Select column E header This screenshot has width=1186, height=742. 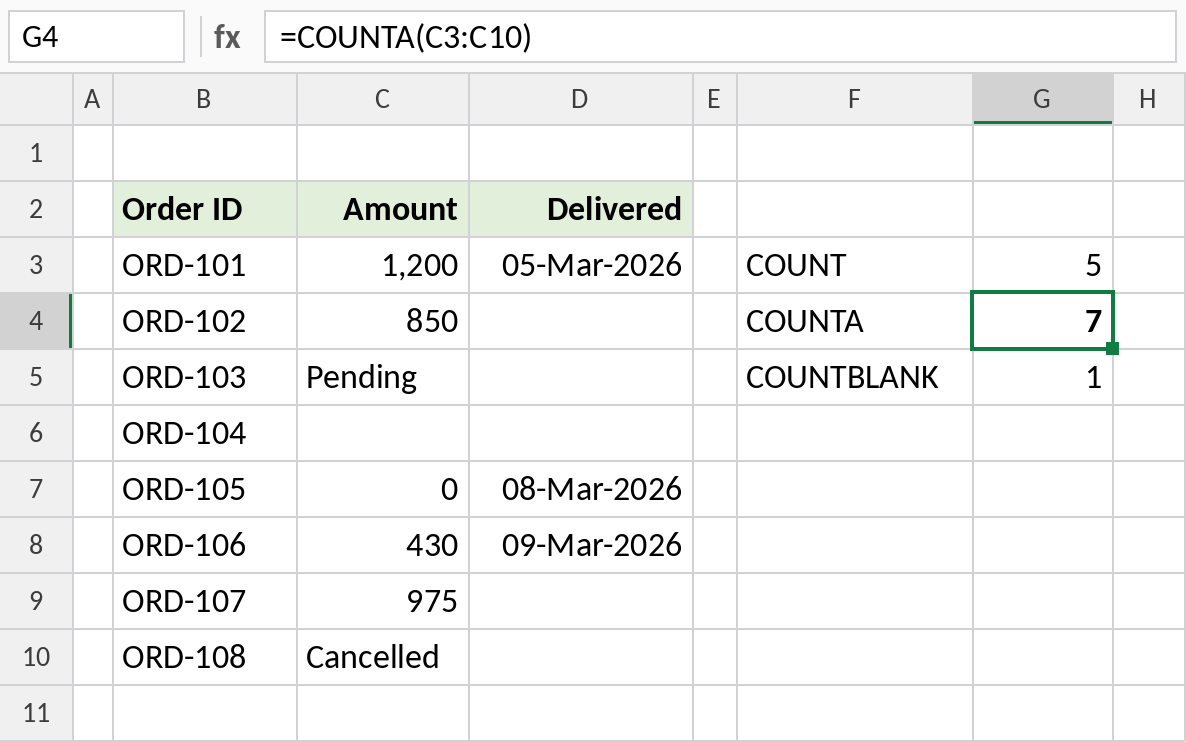click(714, 99)
